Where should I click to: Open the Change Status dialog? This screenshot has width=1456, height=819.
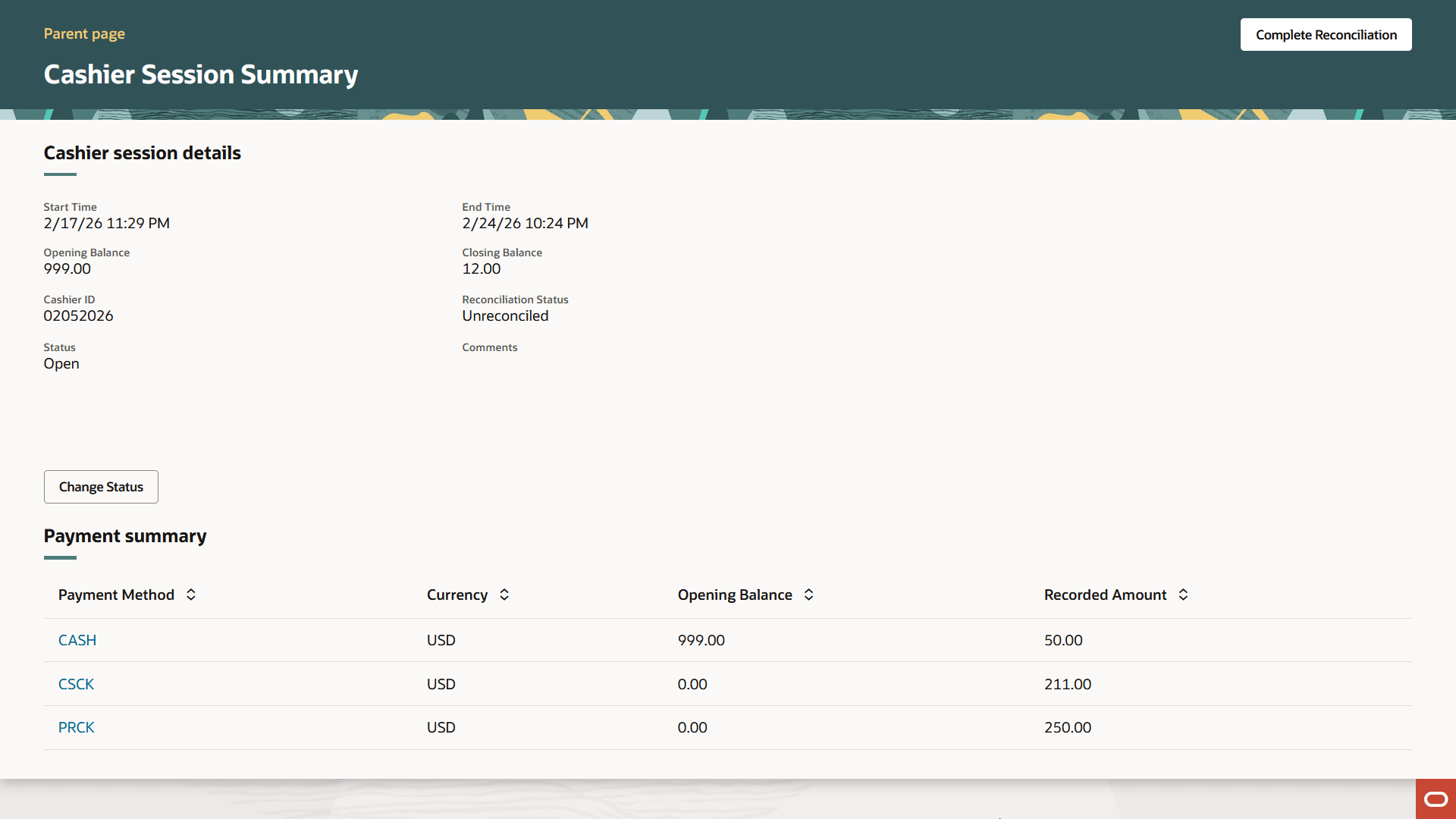pos(101,486)
